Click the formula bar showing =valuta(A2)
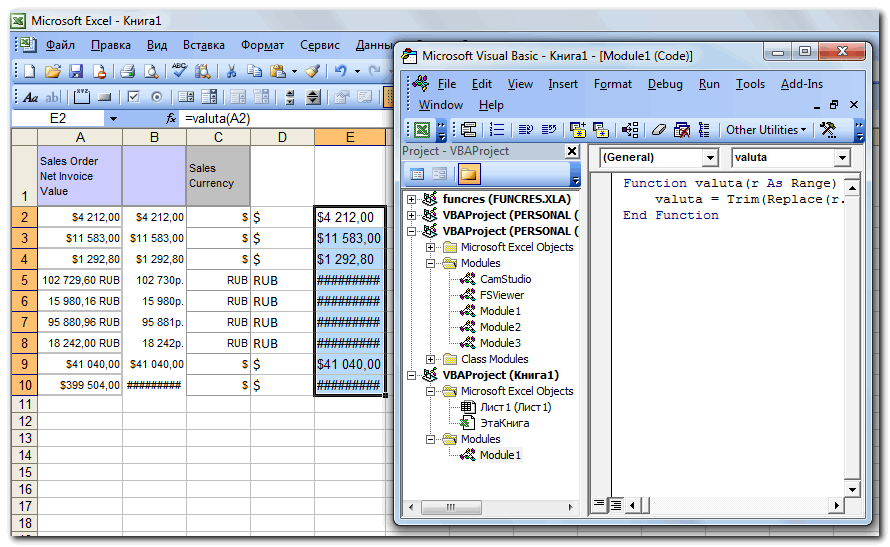 pyautogui.click(x=283, y=119)
